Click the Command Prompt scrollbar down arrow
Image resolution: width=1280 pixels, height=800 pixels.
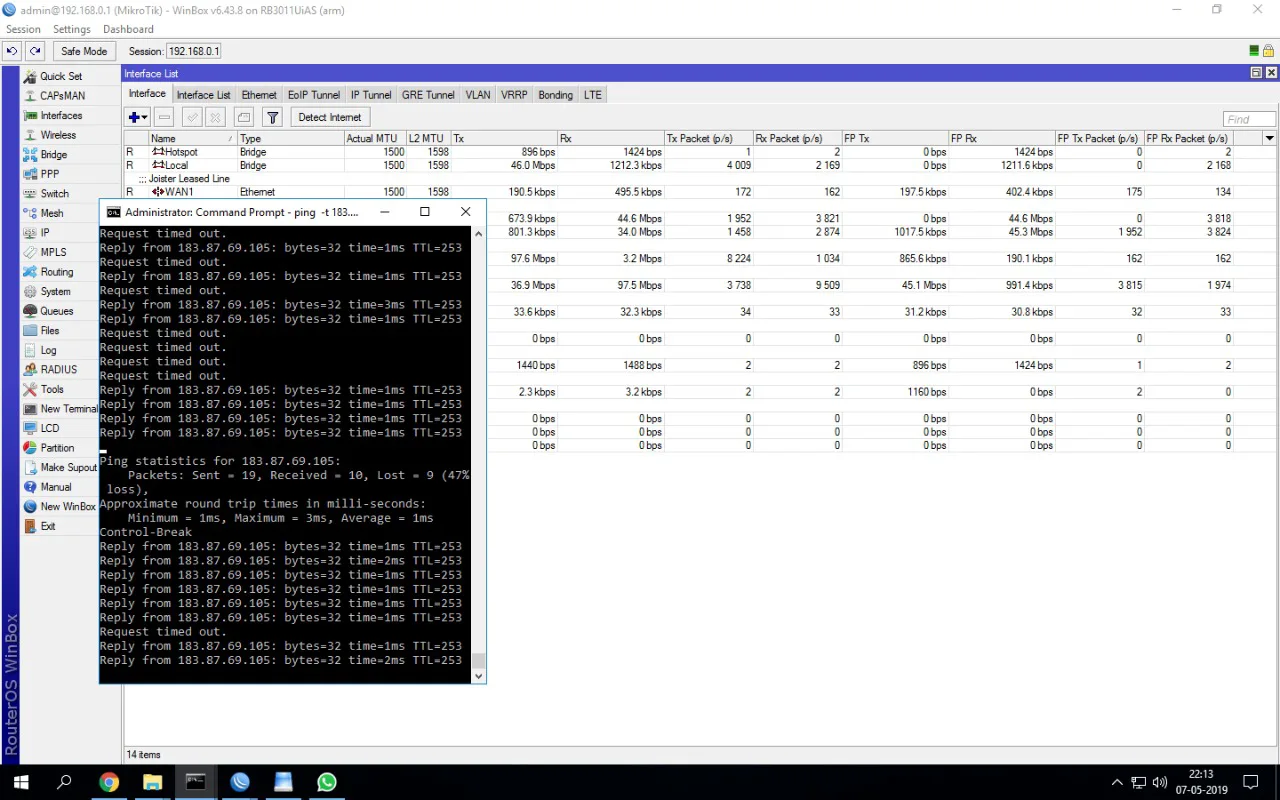[x=478, y=676]
